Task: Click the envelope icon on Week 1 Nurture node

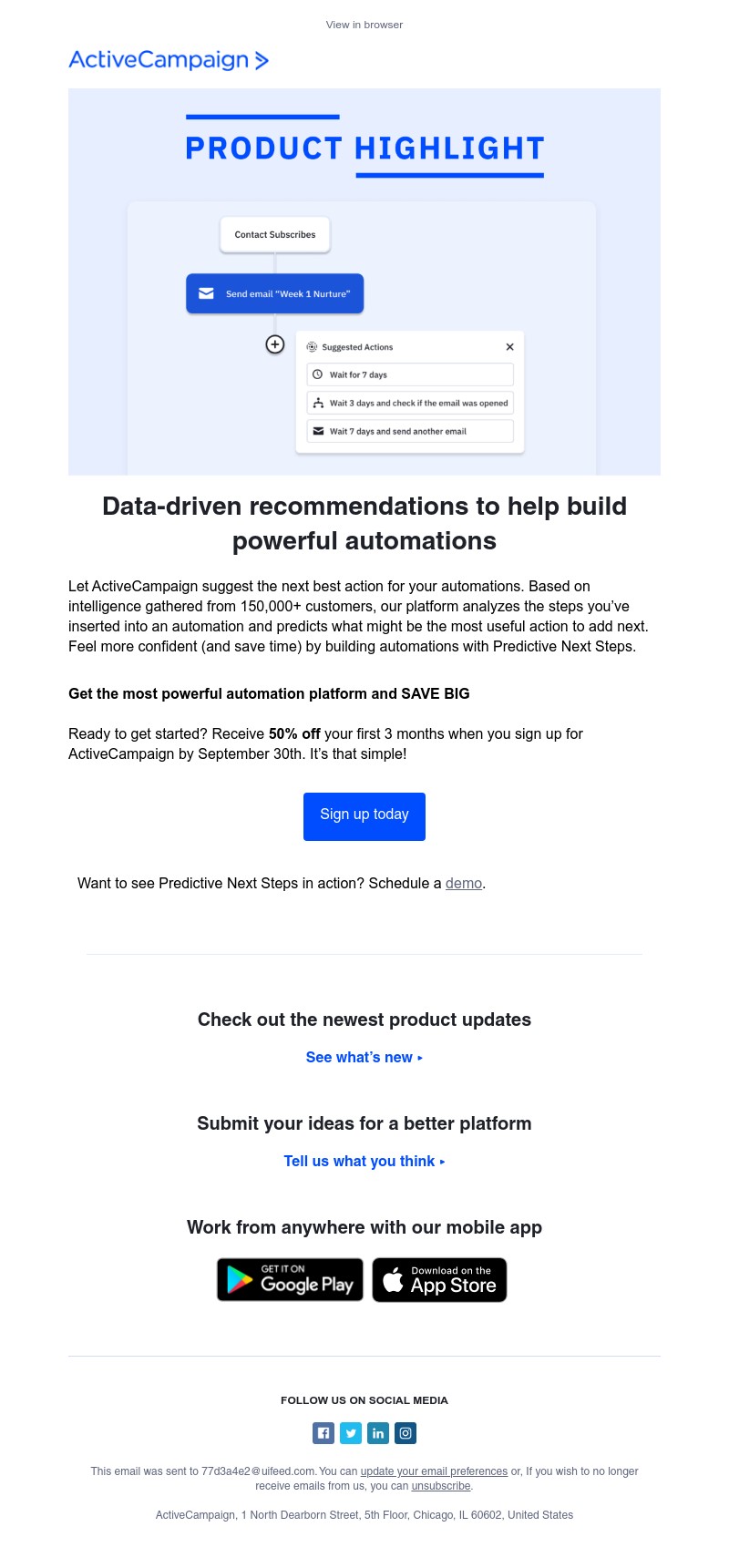Action: [x=205, y=293]
